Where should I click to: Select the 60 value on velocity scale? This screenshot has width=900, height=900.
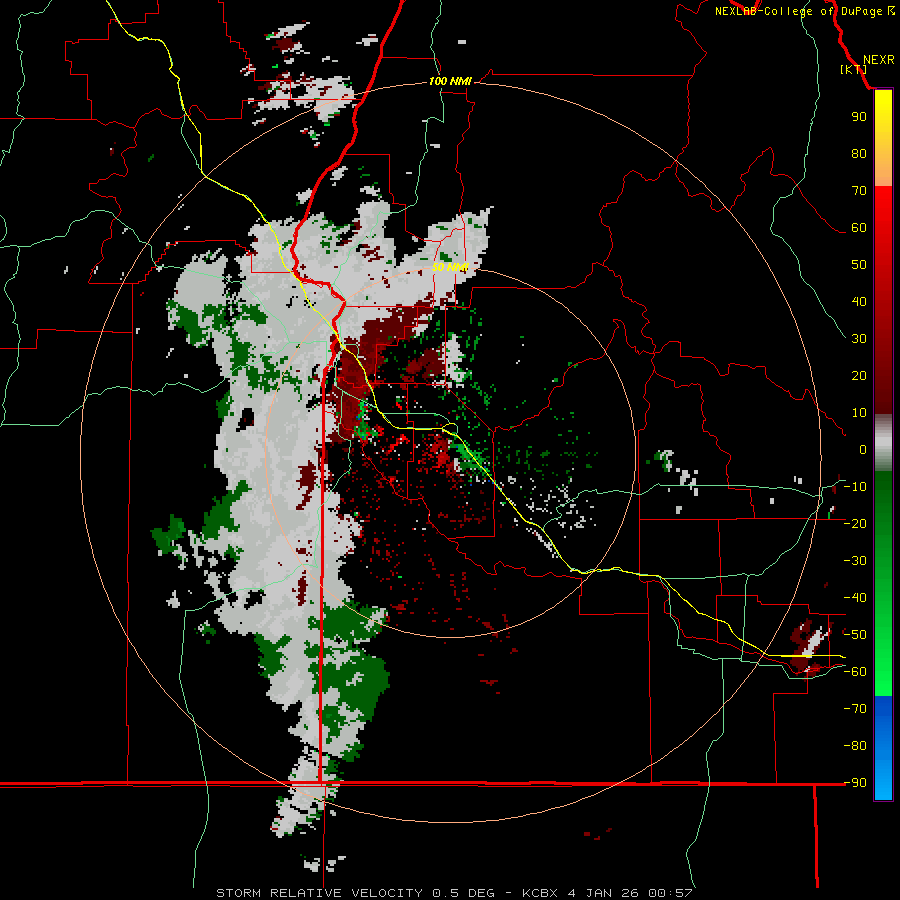tap(859, 228)
